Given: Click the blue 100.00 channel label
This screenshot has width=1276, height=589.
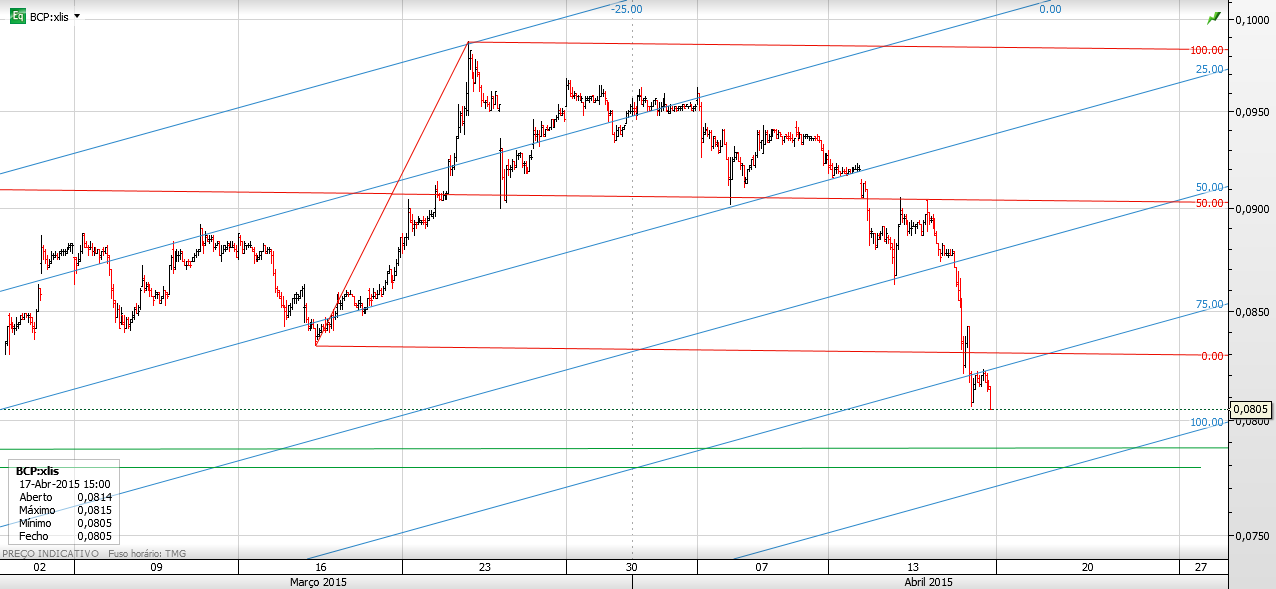Looking at the screenshot, I should pyautogui.click(x=1207, y=422).
